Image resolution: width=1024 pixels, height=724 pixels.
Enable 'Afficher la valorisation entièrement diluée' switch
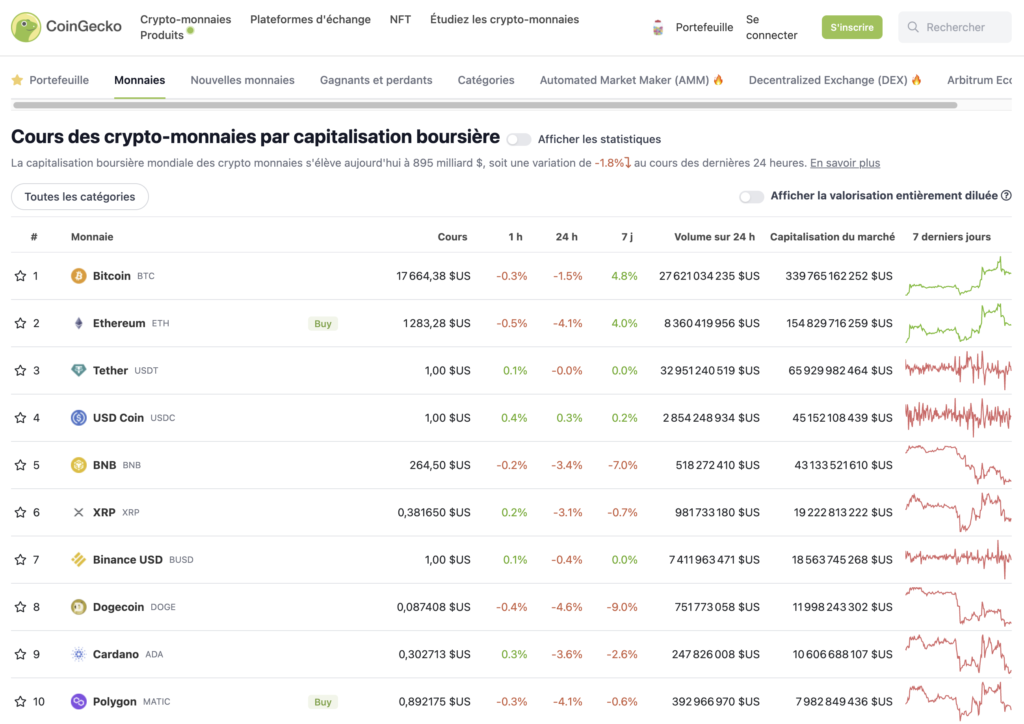[751, 197]
